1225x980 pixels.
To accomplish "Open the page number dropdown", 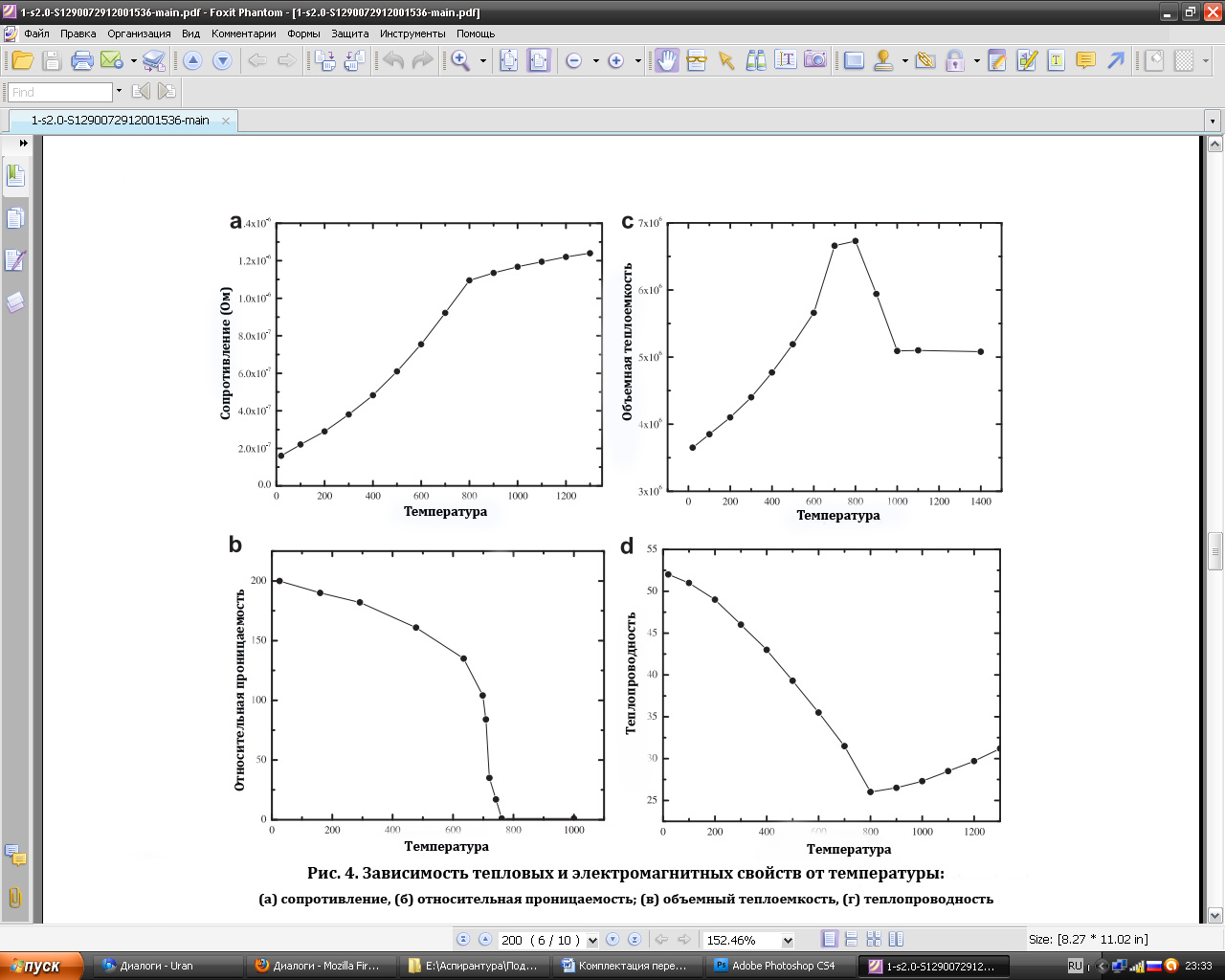I will (592, 941).
